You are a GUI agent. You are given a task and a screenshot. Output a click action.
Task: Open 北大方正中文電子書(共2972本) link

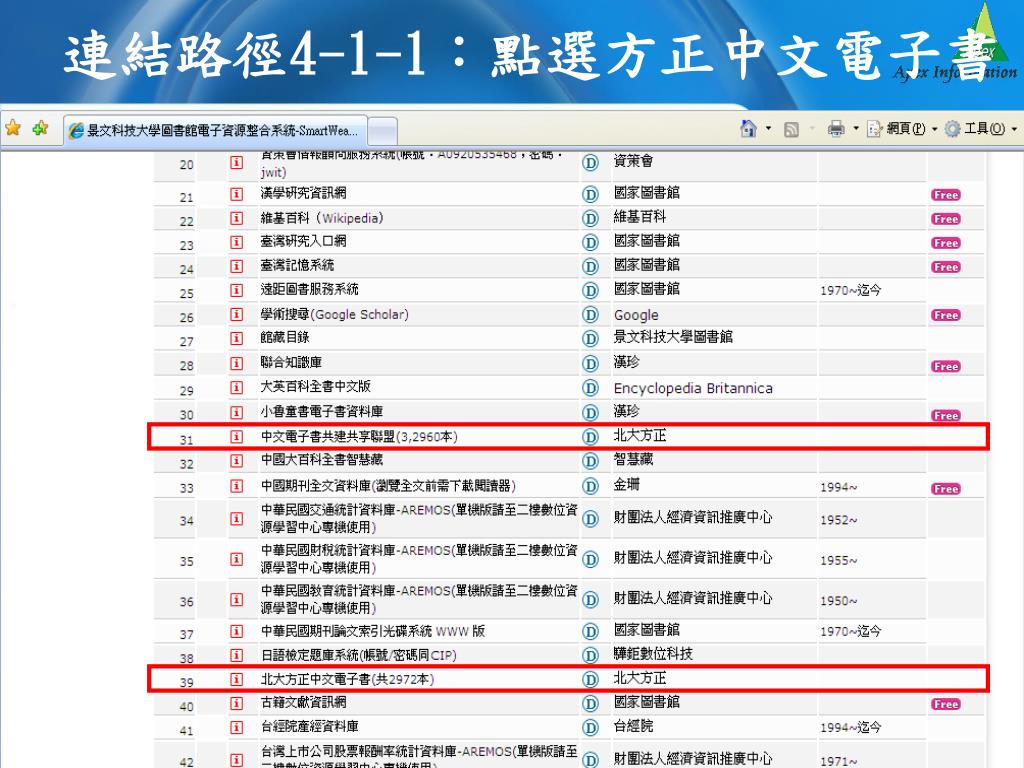tap(347, 679)
